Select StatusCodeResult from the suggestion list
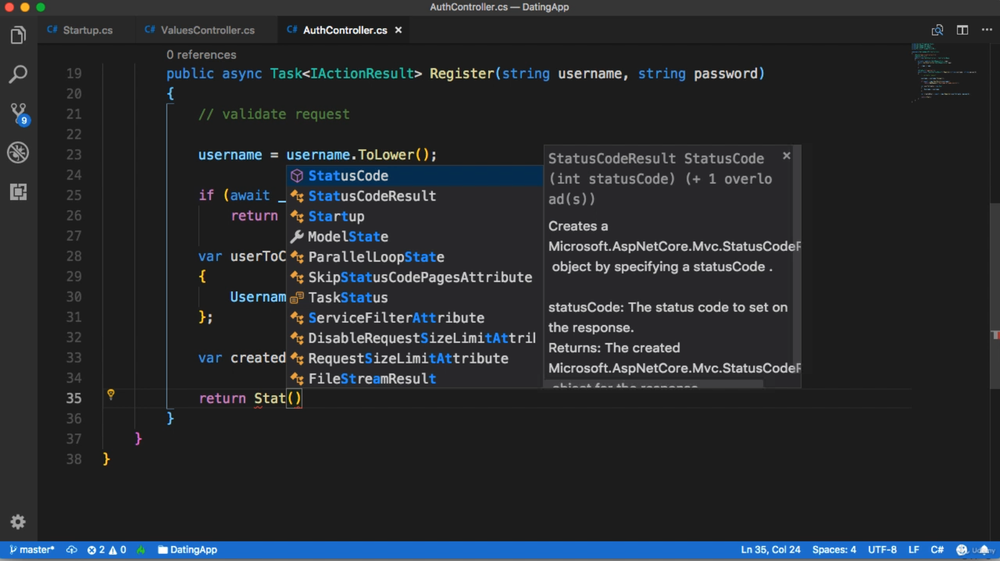The width and height of the screenshot is (1000, 561). pos(371,196)
